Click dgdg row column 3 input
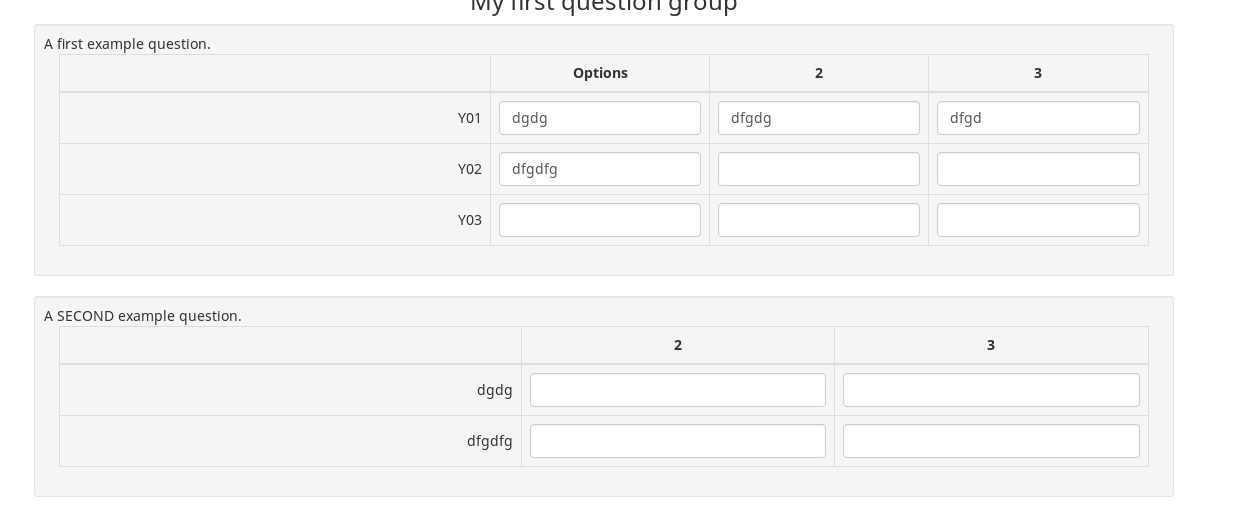 (990, 390)
